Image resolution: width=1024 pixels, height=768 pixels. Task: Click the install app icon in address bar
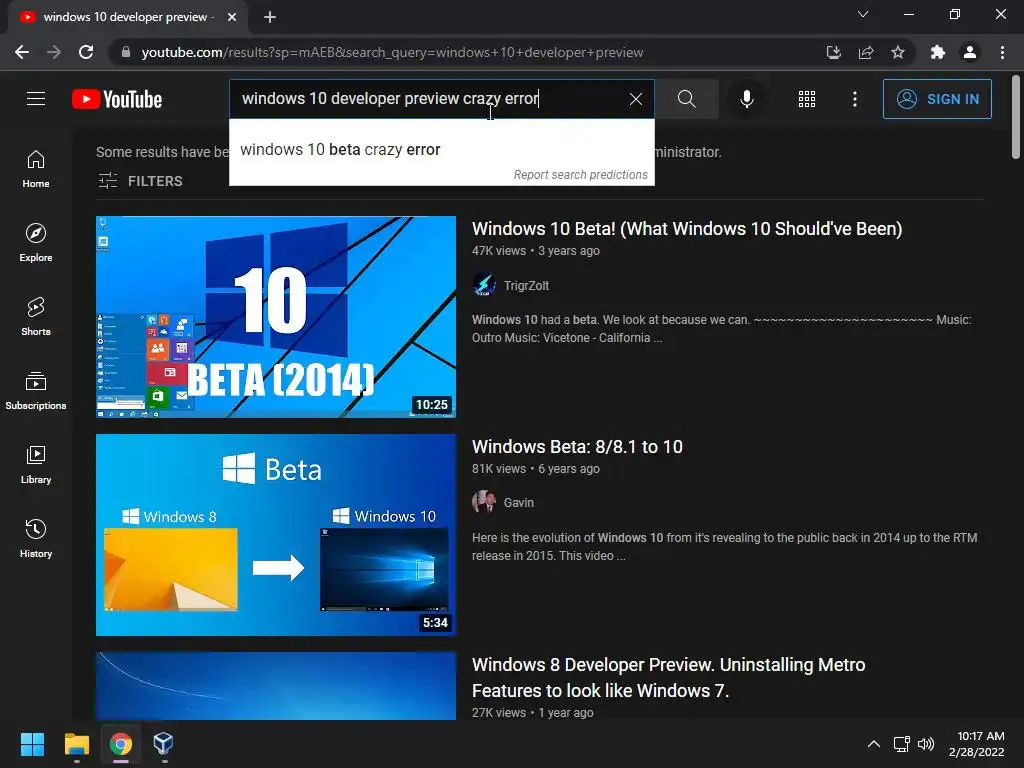tap(833, 52)
